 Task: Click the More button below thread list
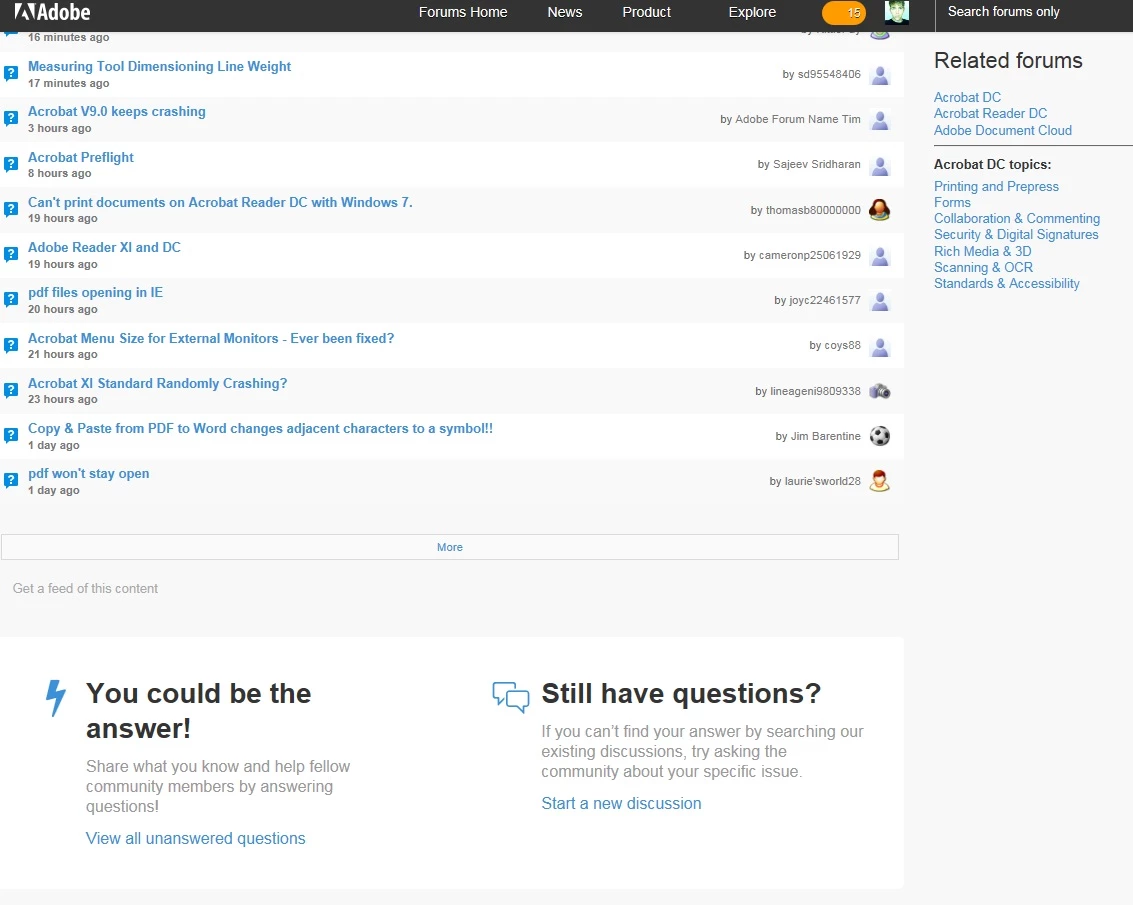(x=449, y=547)
